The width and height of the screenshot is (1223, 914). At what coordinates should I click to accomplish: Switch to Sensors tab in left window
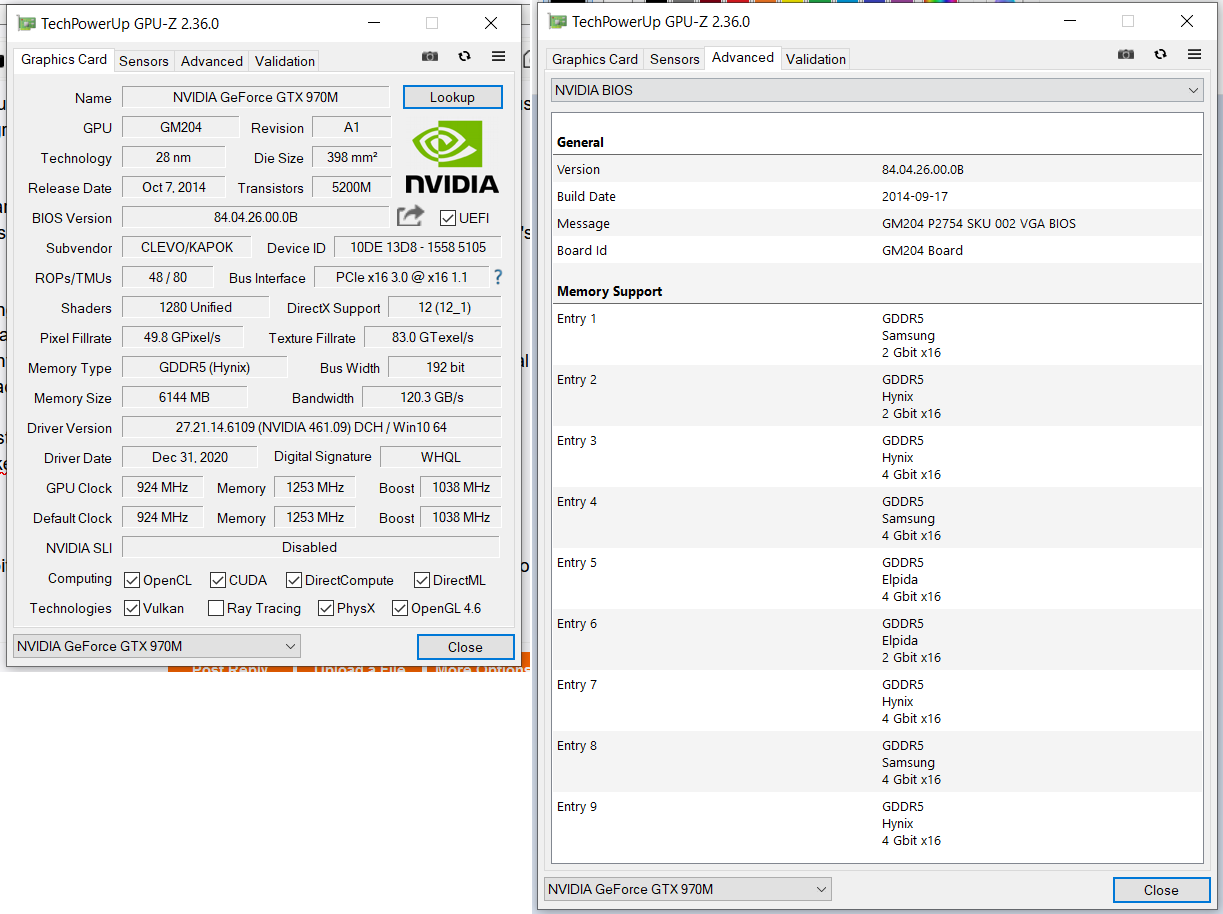[x=144, y=61]
